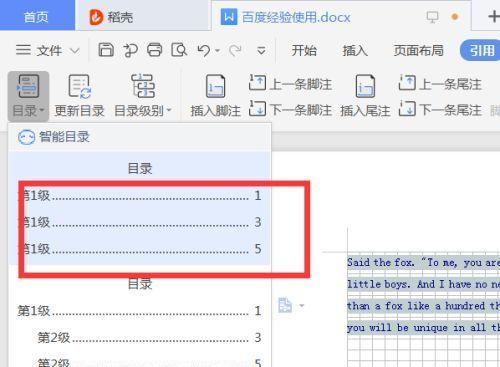Add a new tab with the plus button

(x=494, y=16)
